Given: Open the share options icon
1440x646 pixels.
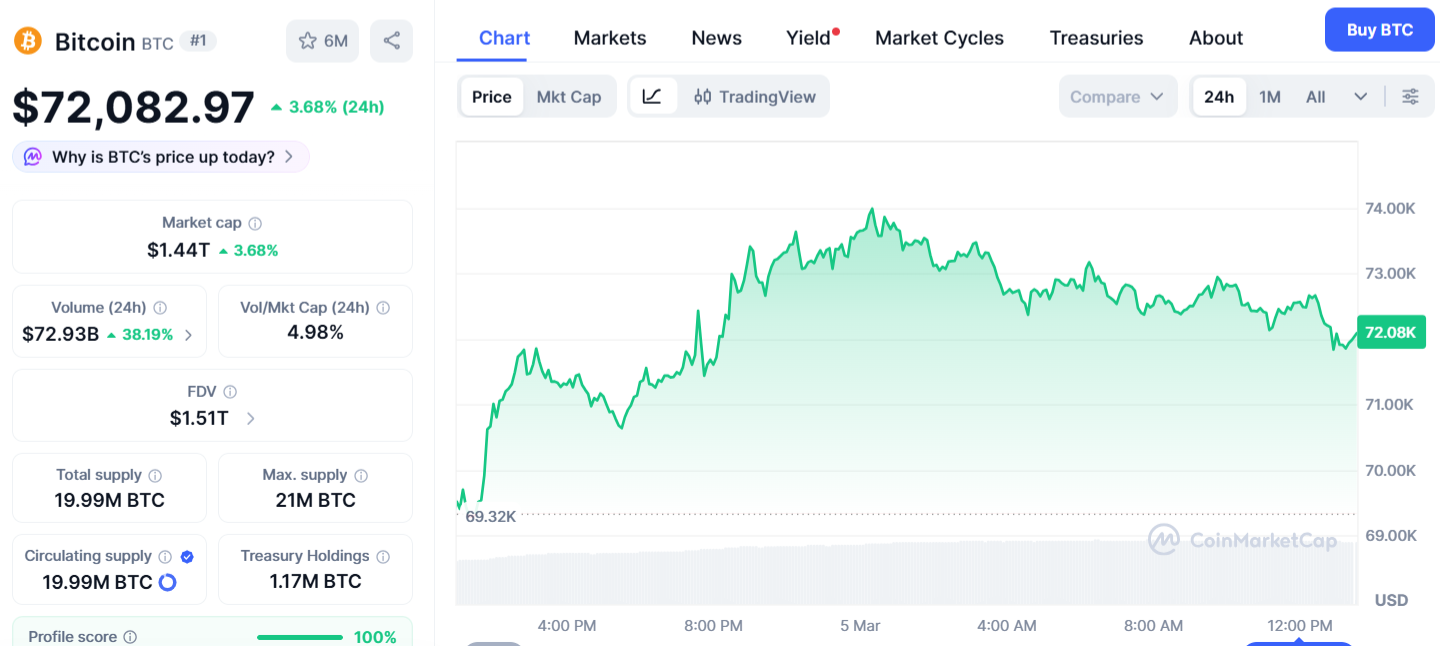Looking at the screenshot, I should tap(391, 40).
